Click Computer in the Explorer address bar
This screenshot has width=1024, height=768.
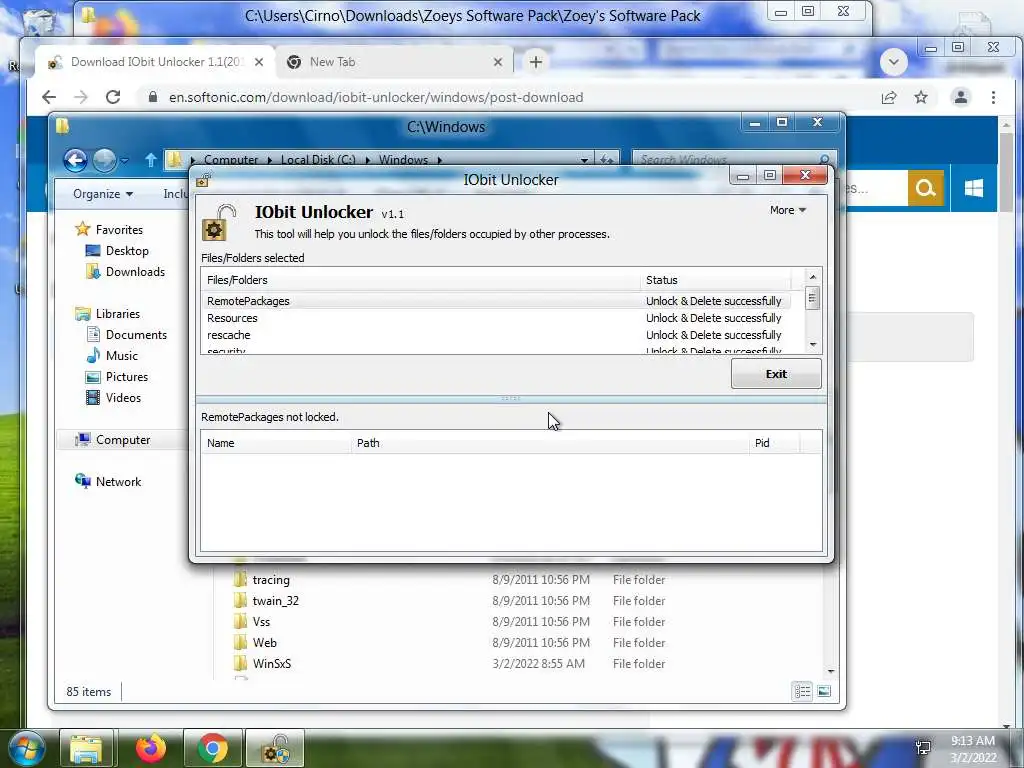(231, 160)
